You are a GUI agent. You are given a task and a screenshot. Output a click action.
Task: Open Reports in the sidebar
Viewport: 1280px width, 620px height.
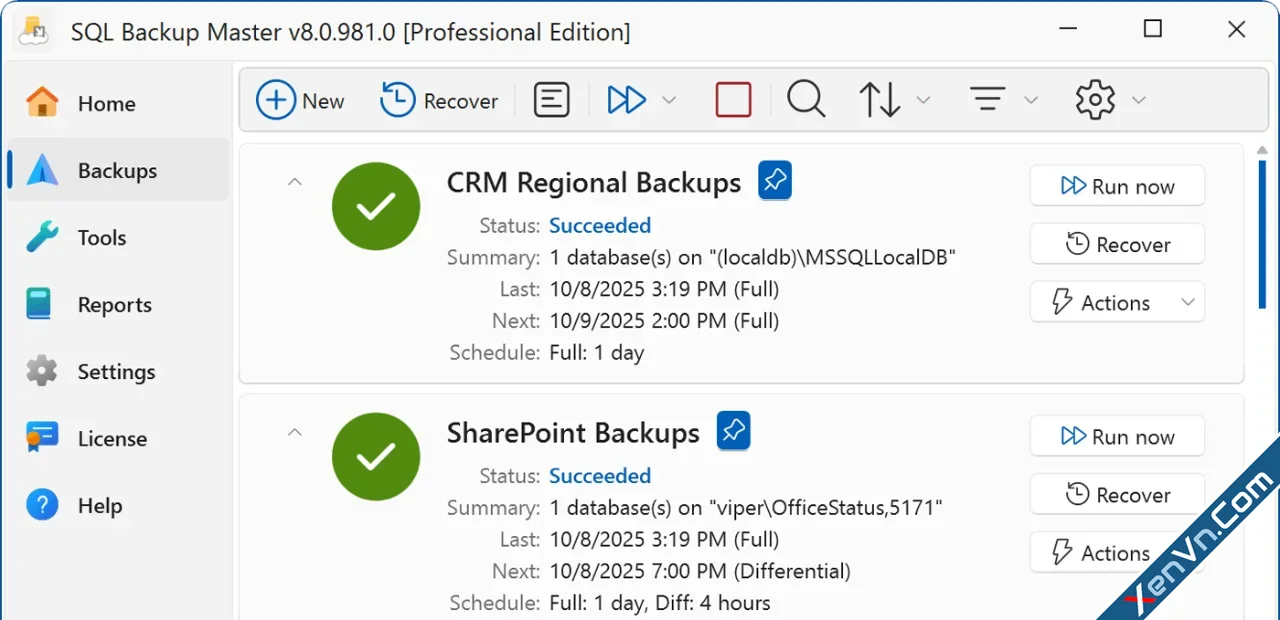tap(117, 304)
